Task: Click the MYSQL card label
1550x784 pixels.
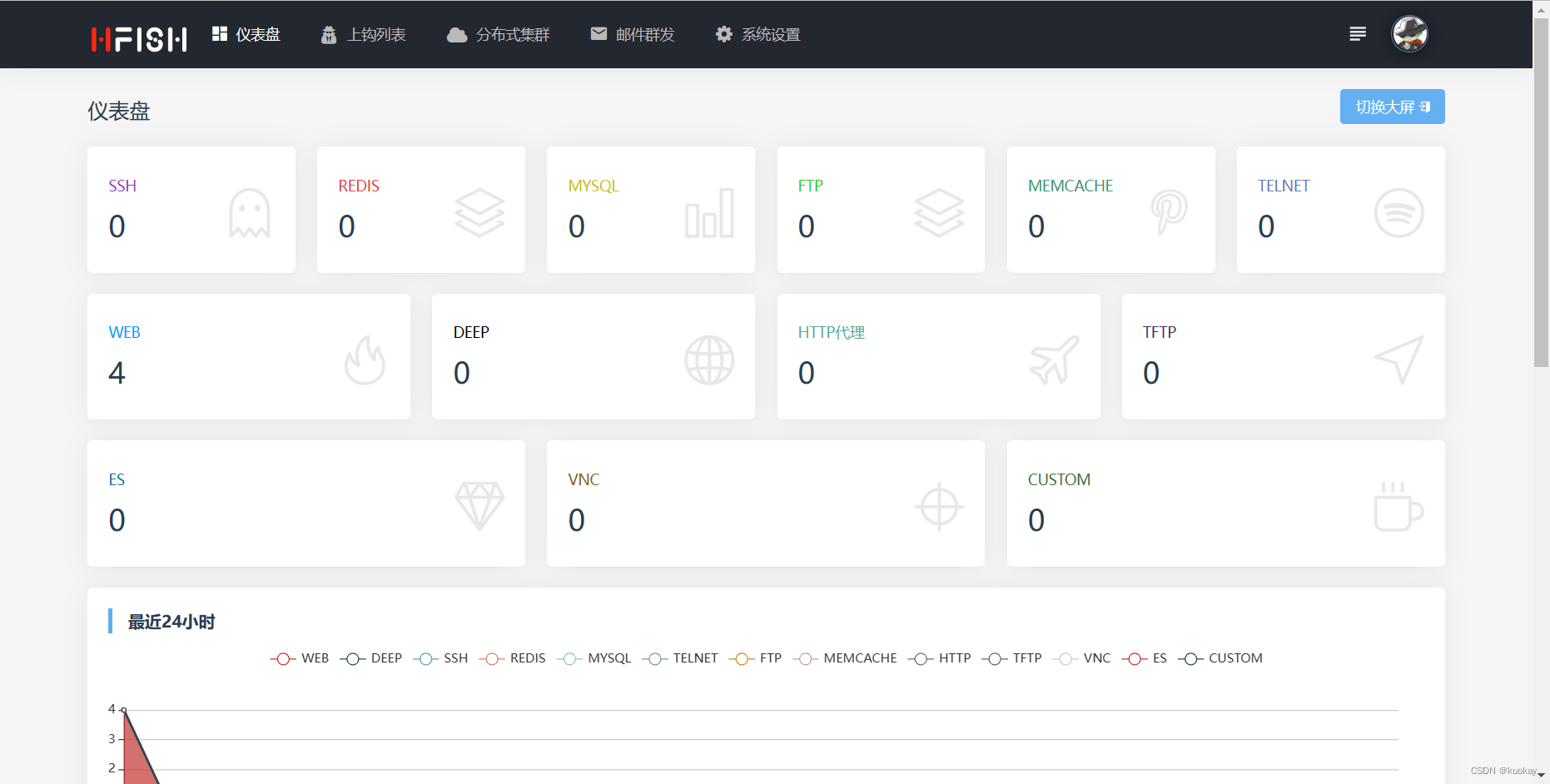Action: 594,186
